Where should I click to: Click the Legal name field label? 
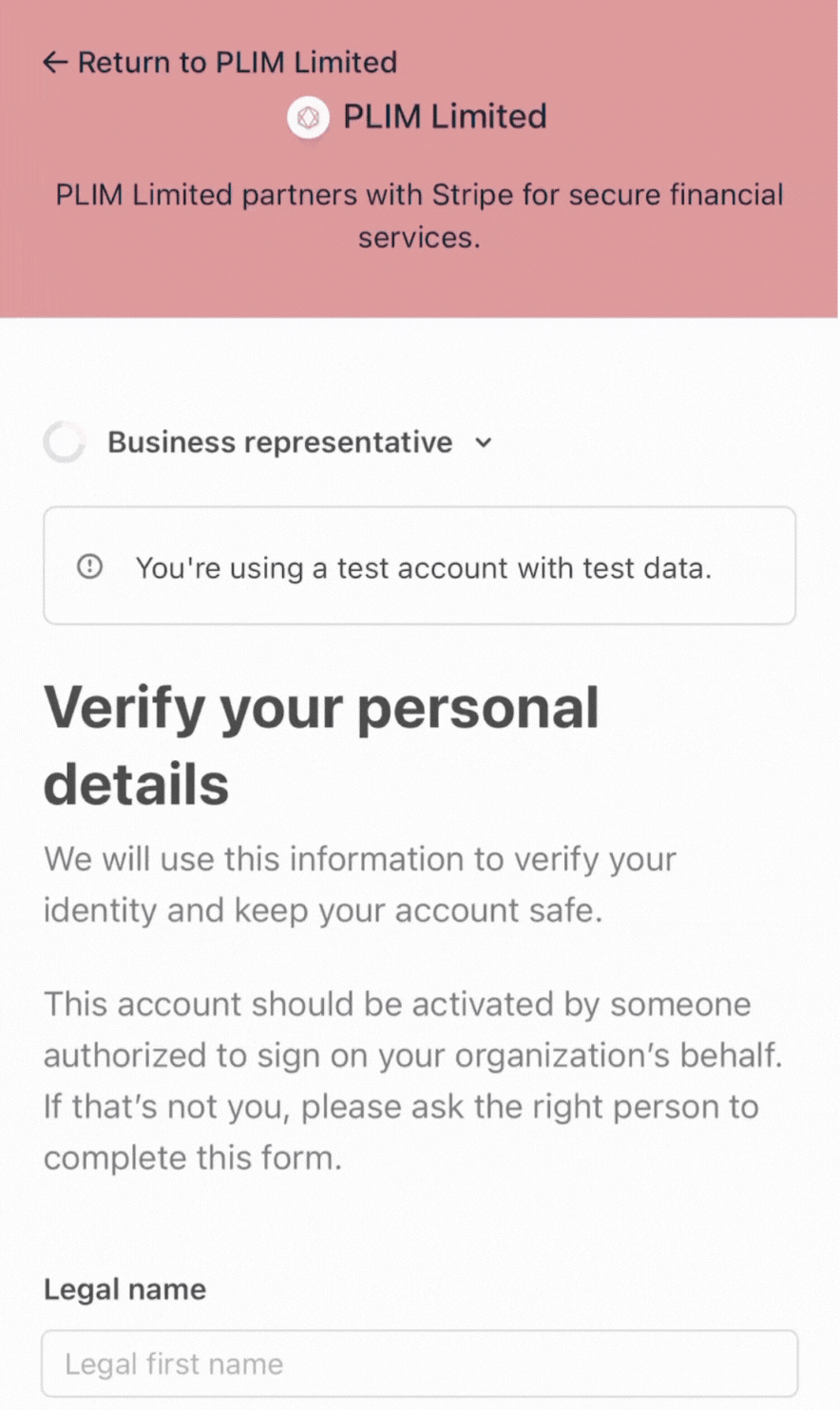124,1289
